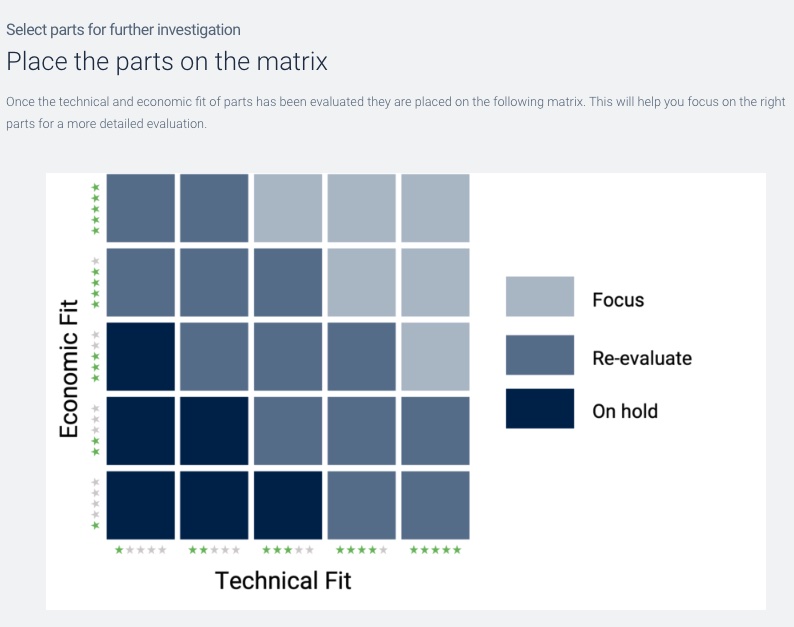794x627 pixels.
Task: Click the one-star Economic Fit rating icon
Action: pyautogui.click(x=95, y=504)
